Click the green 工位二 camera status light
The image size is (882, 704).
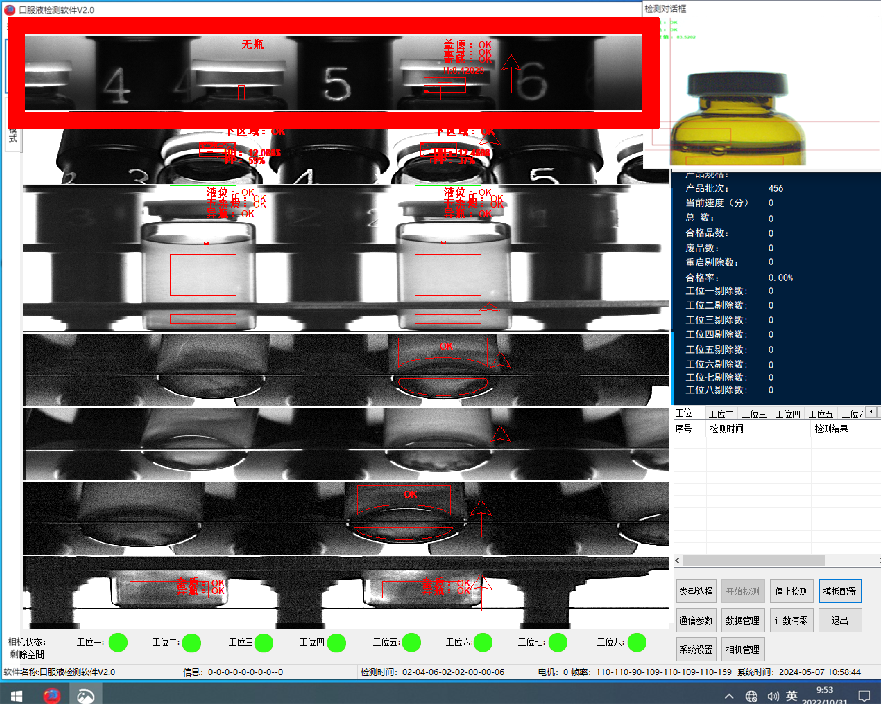(x=191, y=641)
